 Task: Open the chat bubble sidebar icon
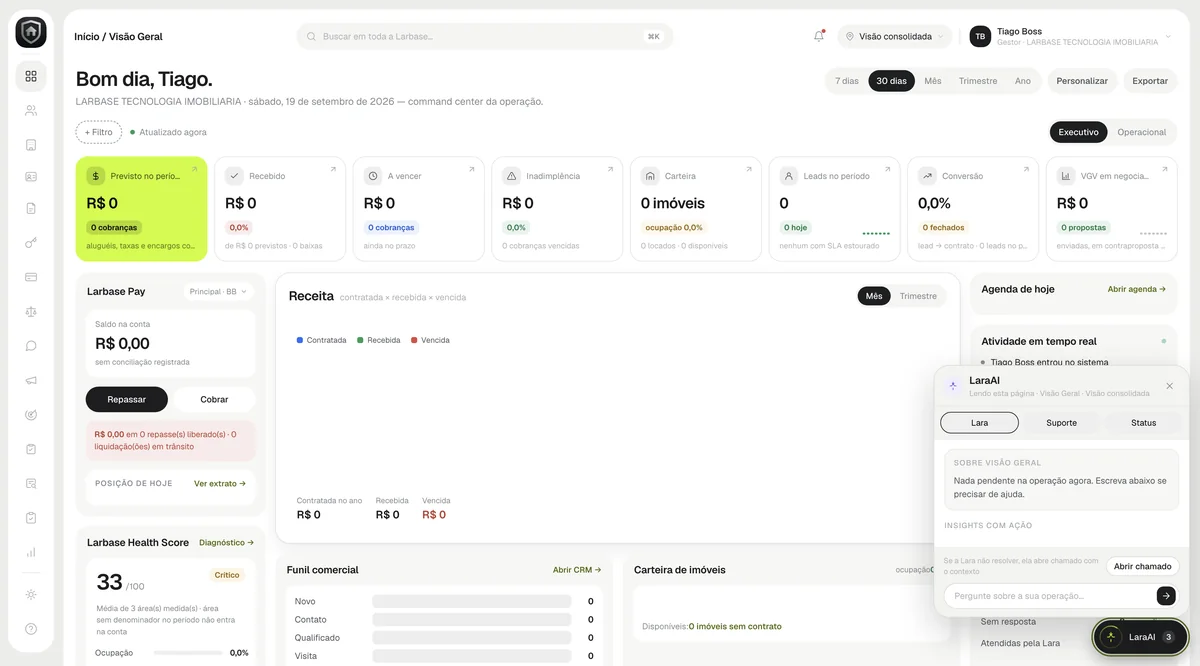tap(31, 346)
